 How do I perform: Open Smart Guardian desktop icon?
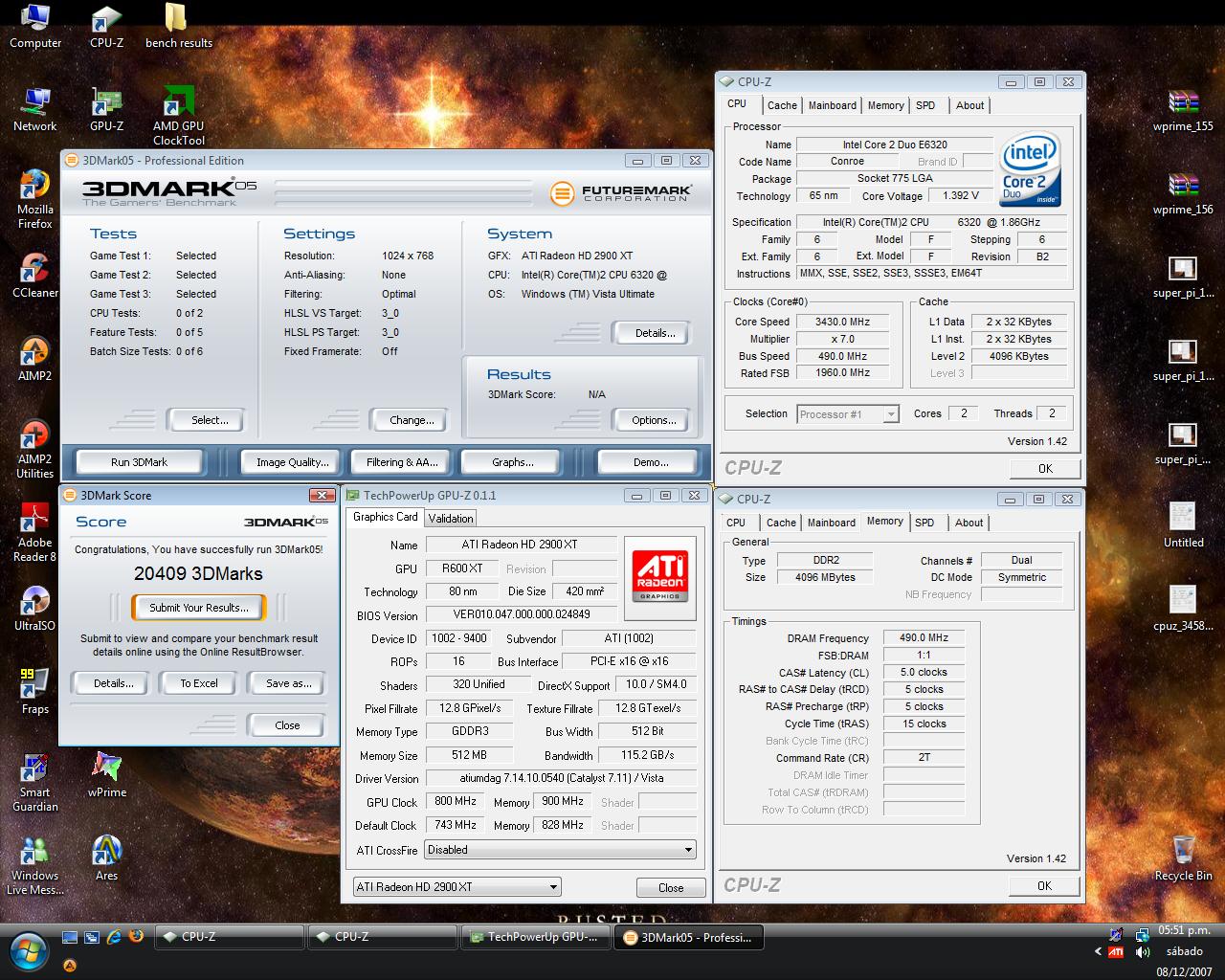pyautogui.click(x=35, y=783)
